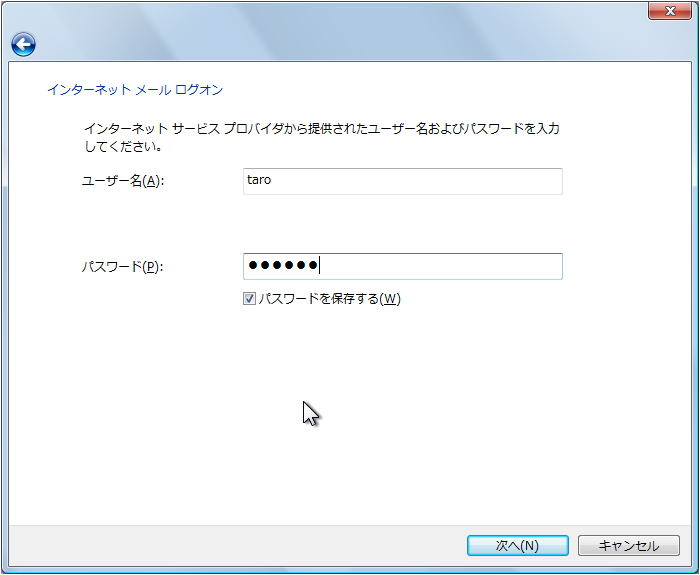Click the empty end of the username field
The height and width of the screenshot is (575, 700).
point(446,181)
